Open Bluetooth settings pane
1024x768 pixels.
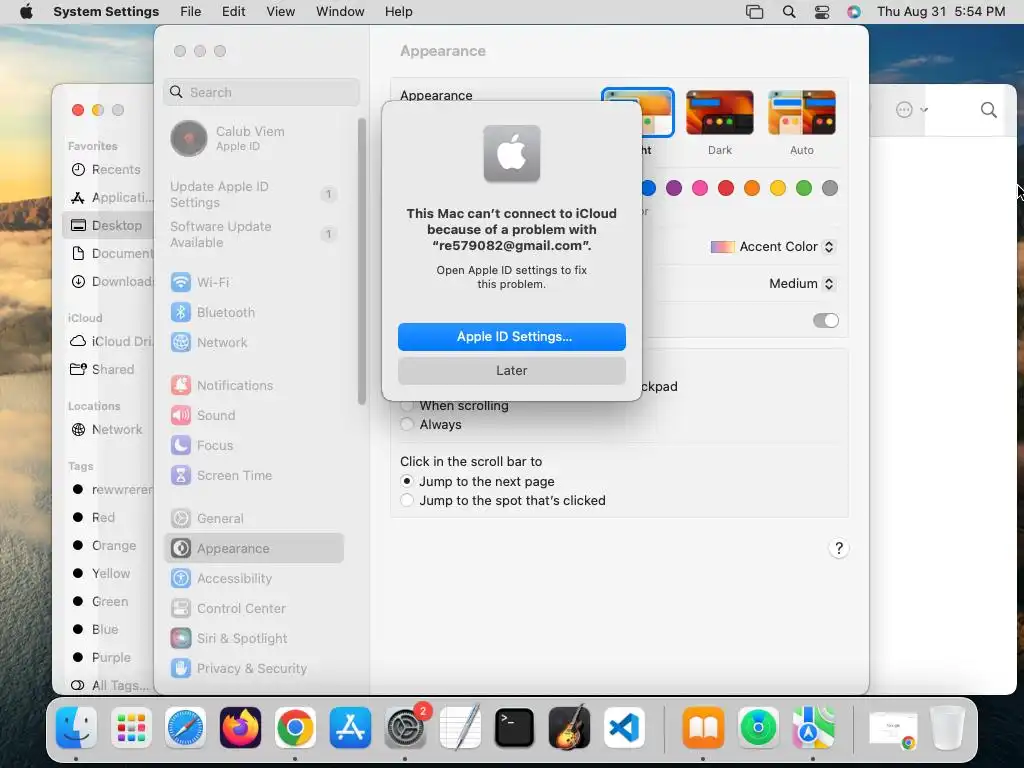pos(253,312)
